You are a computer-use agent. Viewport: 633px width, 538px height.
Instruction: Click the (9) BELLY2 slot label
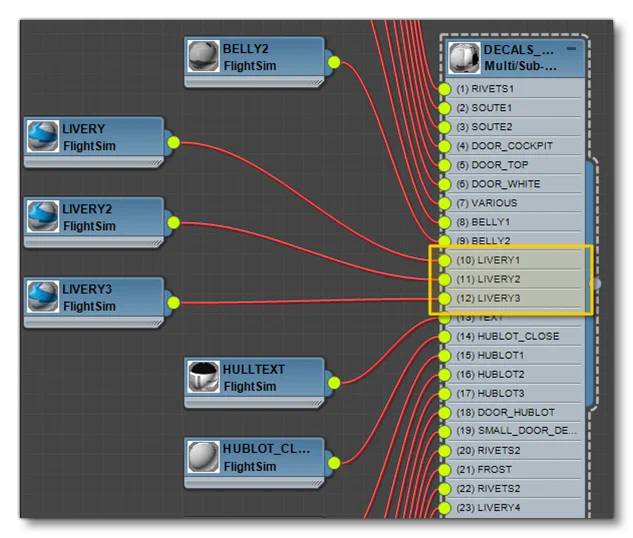click(x=484, y=241)
